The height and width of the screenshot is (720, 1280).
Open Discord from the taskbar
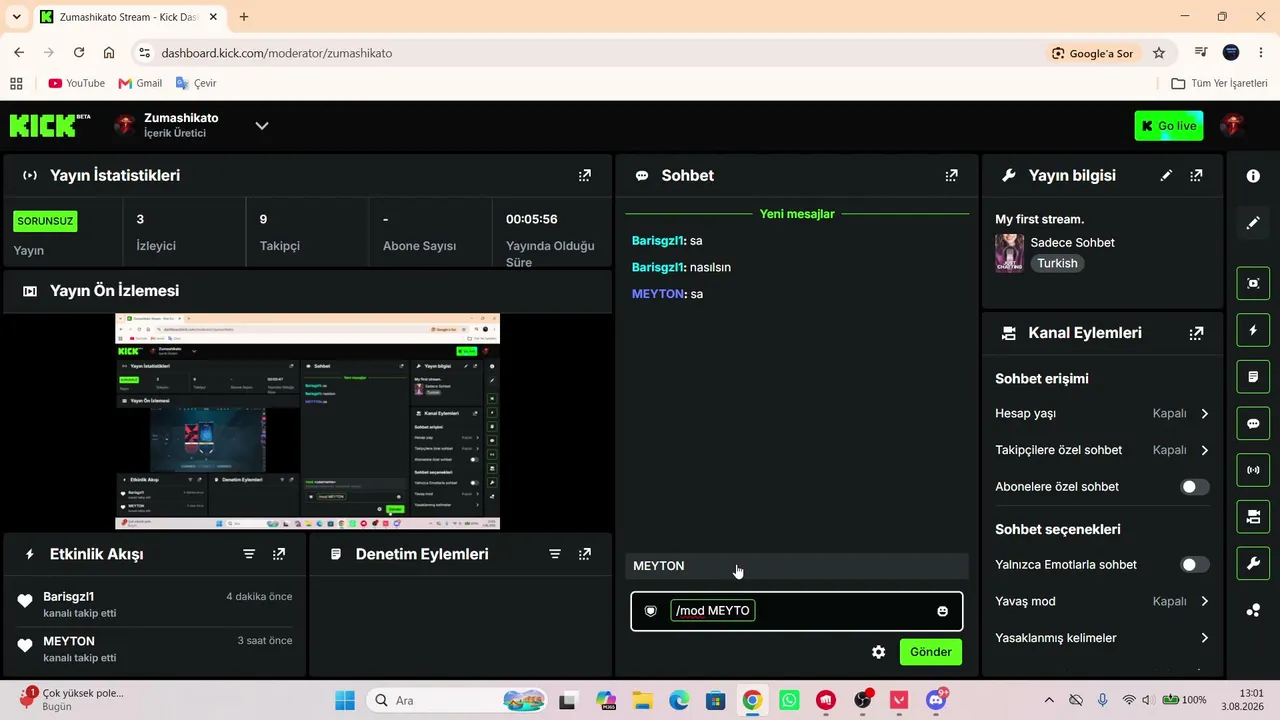pos(936,700)
